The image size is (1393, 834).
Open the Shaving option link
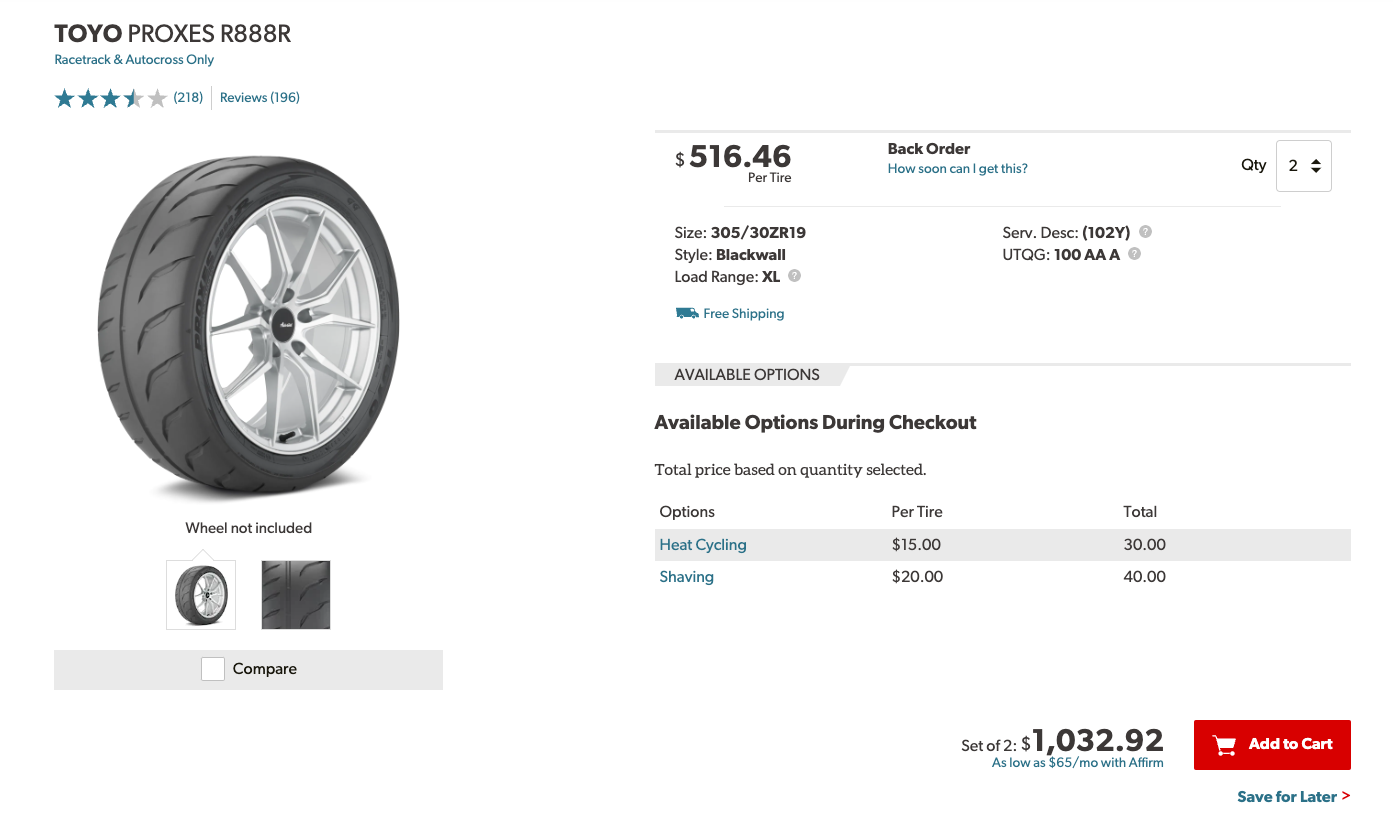(x=687, y=577)
